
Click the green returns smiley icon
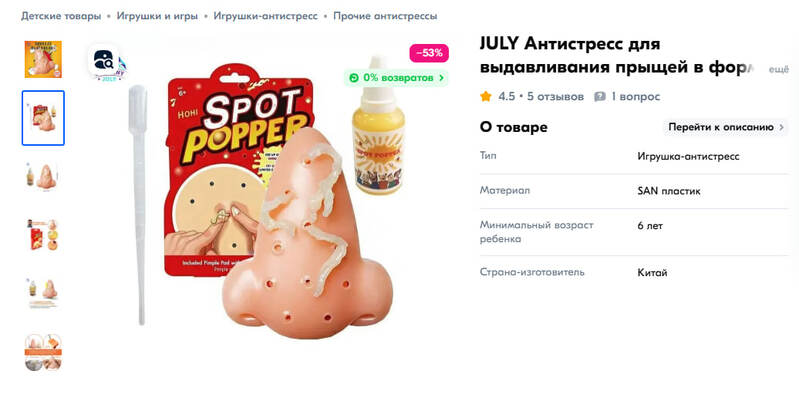pos(354,78)
